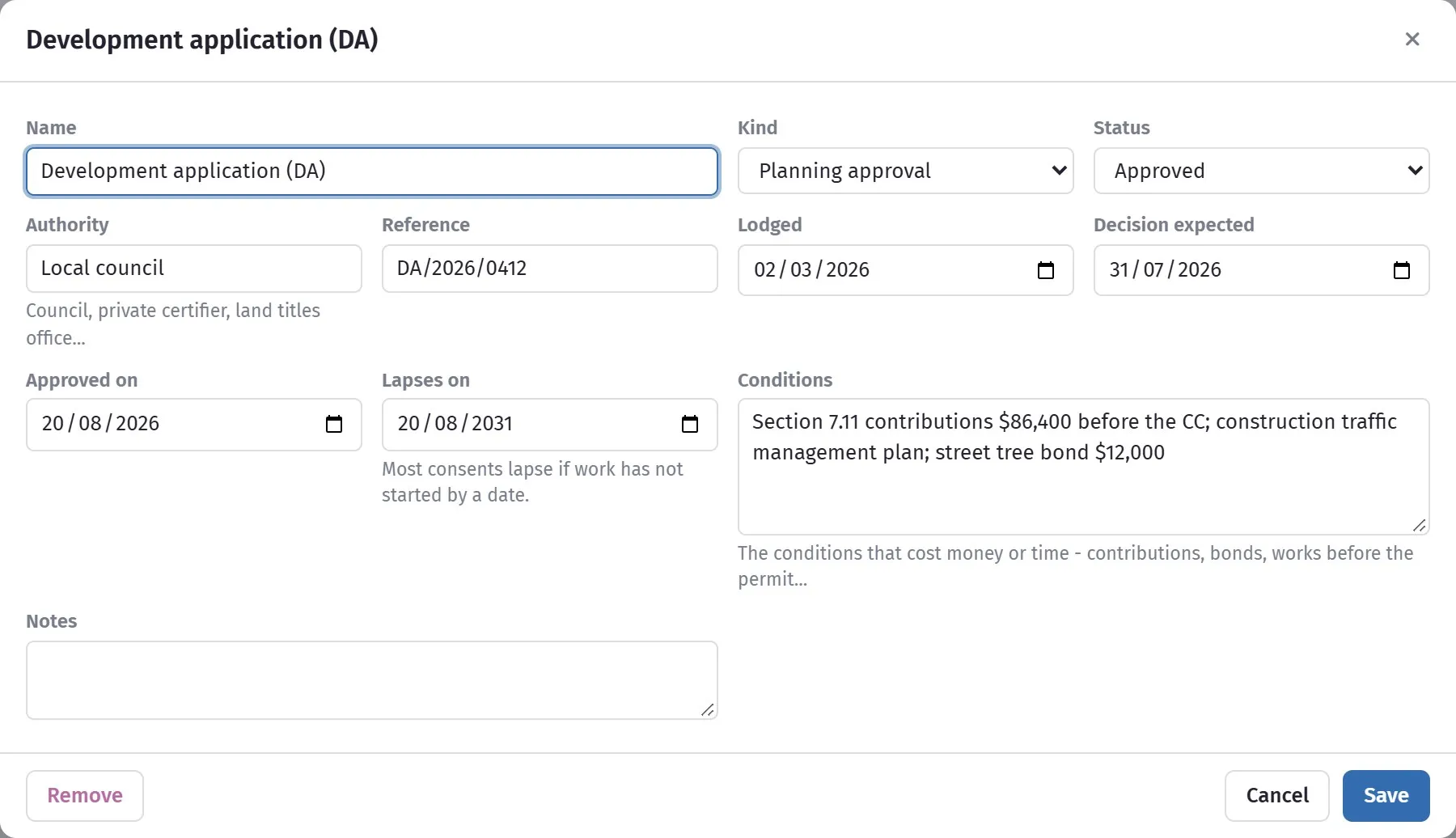
Task: Click the Cancel button
Action: (x=1277, y=796)
